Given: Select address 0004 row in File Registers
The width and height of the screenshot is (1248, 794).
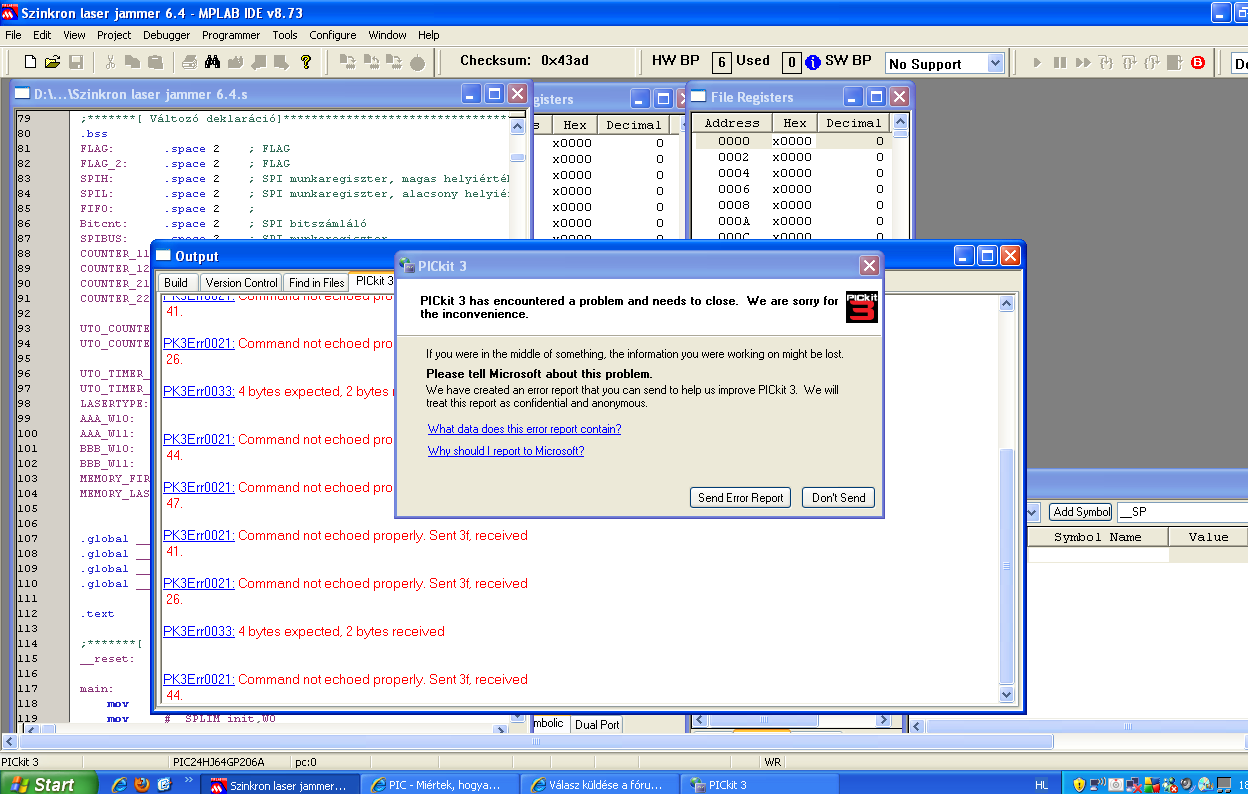Looking at the screenshot, I should tap(790, 173).
